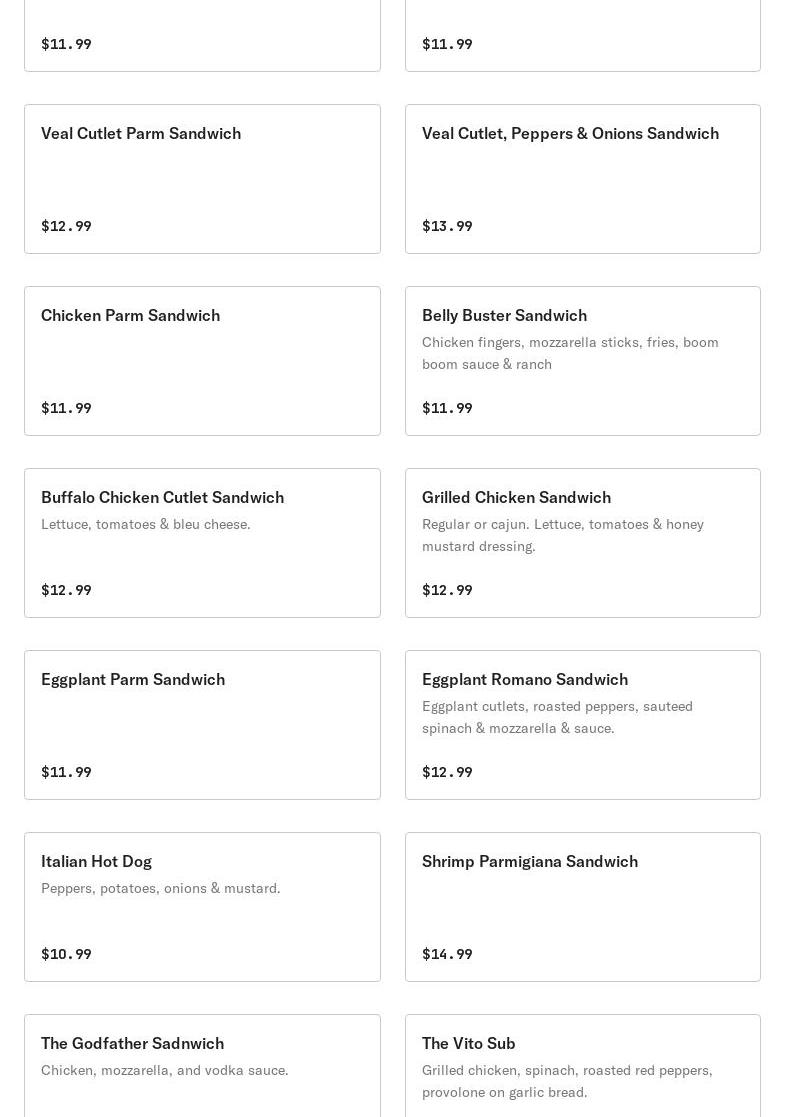785x1117 pixels.
Task: Select the Buffalo Chicken Cutlet Sandwich
Action: [x=162, y=498]
